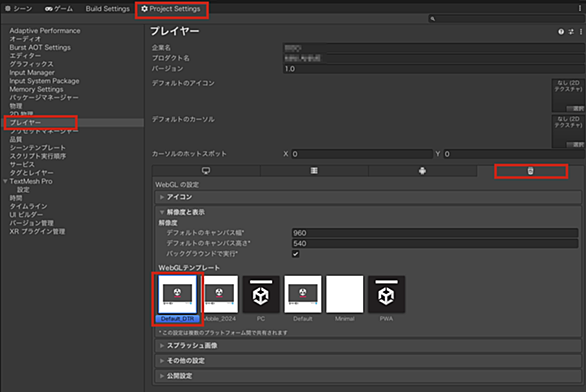
Task: Click the cursor hotspot X field
Action: tap(362, 154)
